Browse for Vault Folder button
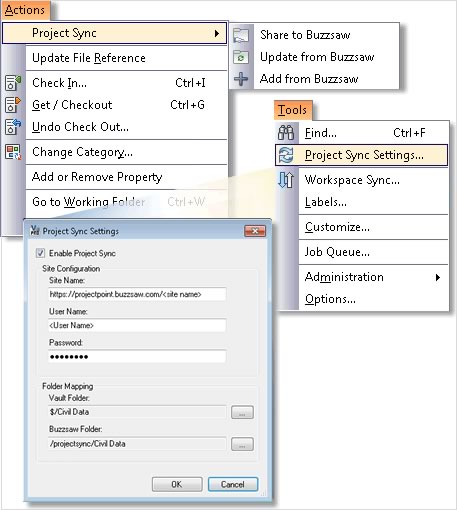The image size is (457, 510). coord(242,413)
